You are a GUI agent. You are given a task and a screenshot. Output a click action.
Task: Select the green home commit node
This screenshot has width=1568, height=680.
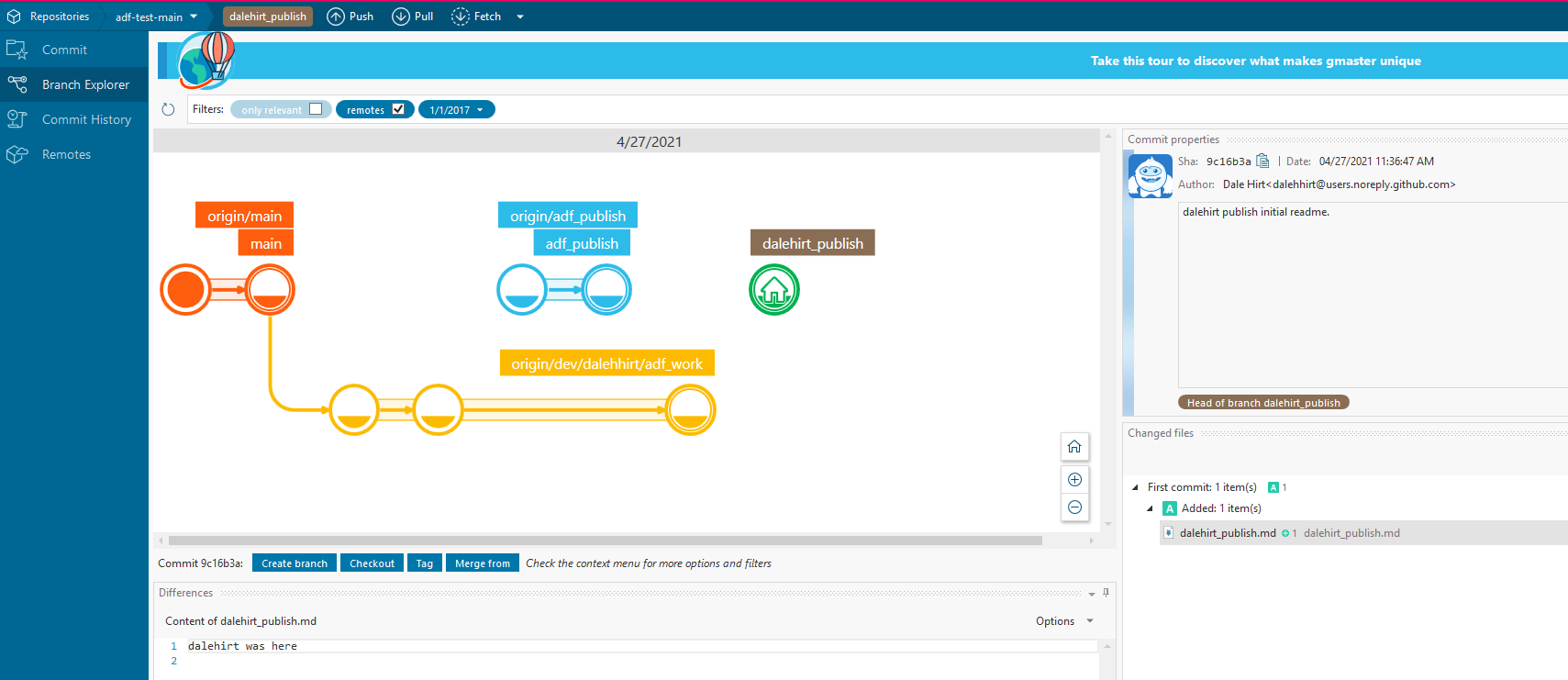(x=774, y=290)
